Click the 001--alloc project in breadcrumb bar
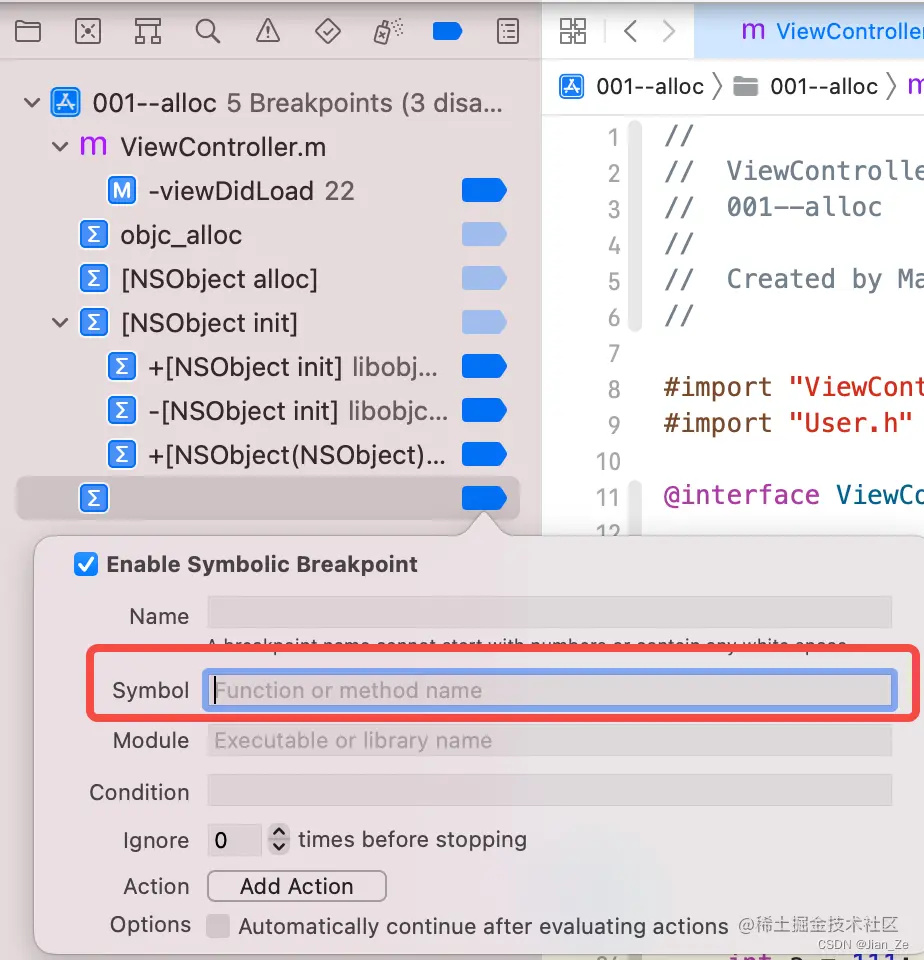The image size is (924, 960). [632, 86]
